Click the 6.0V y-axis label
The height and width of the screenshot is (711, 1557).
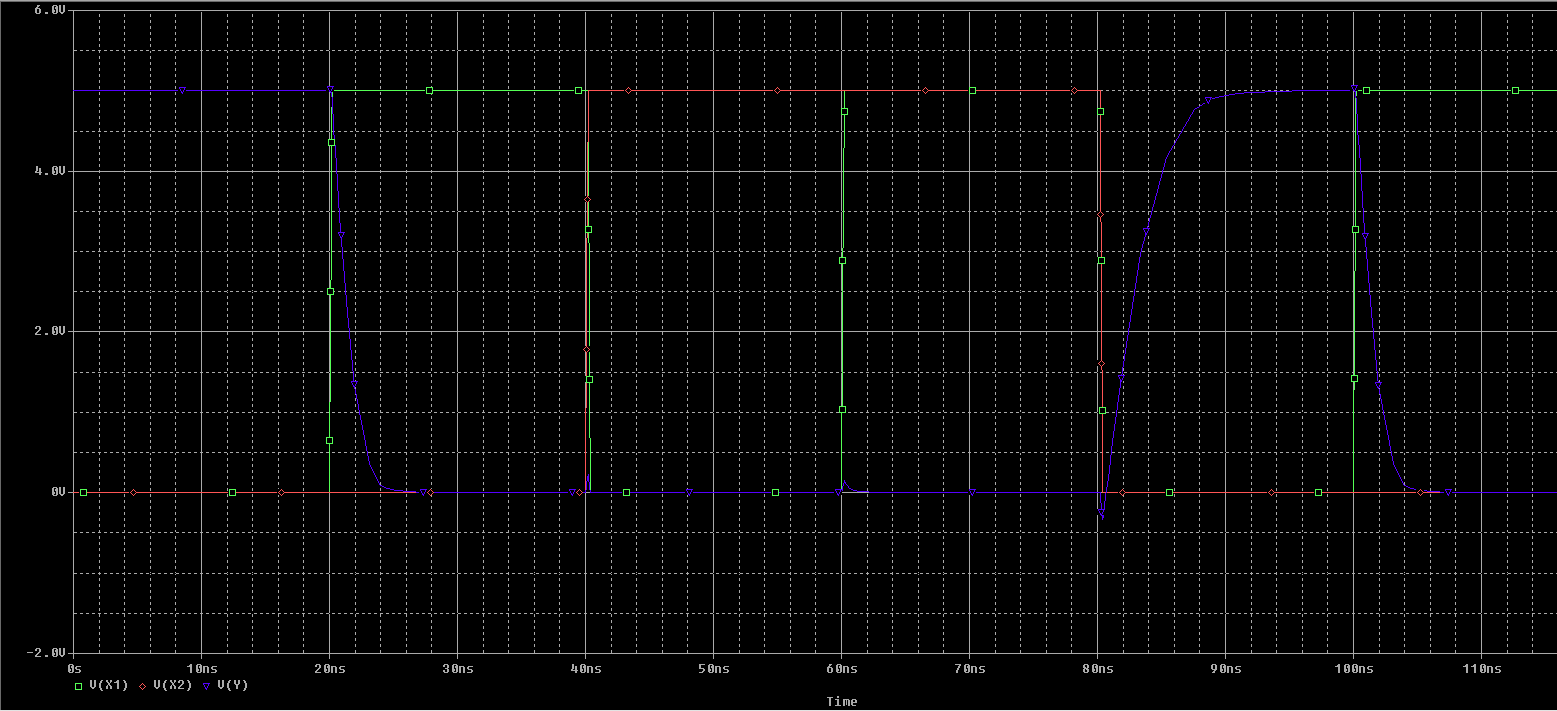click(x=49, y=10)
